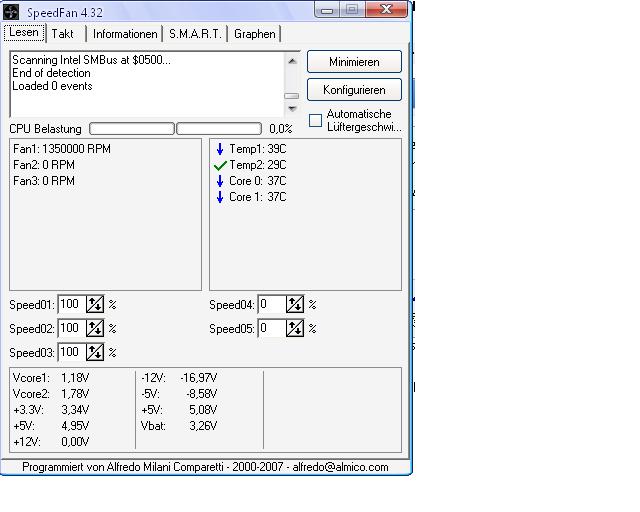
Task: Click into the Speed02 value field
Action: click(72, 328)
